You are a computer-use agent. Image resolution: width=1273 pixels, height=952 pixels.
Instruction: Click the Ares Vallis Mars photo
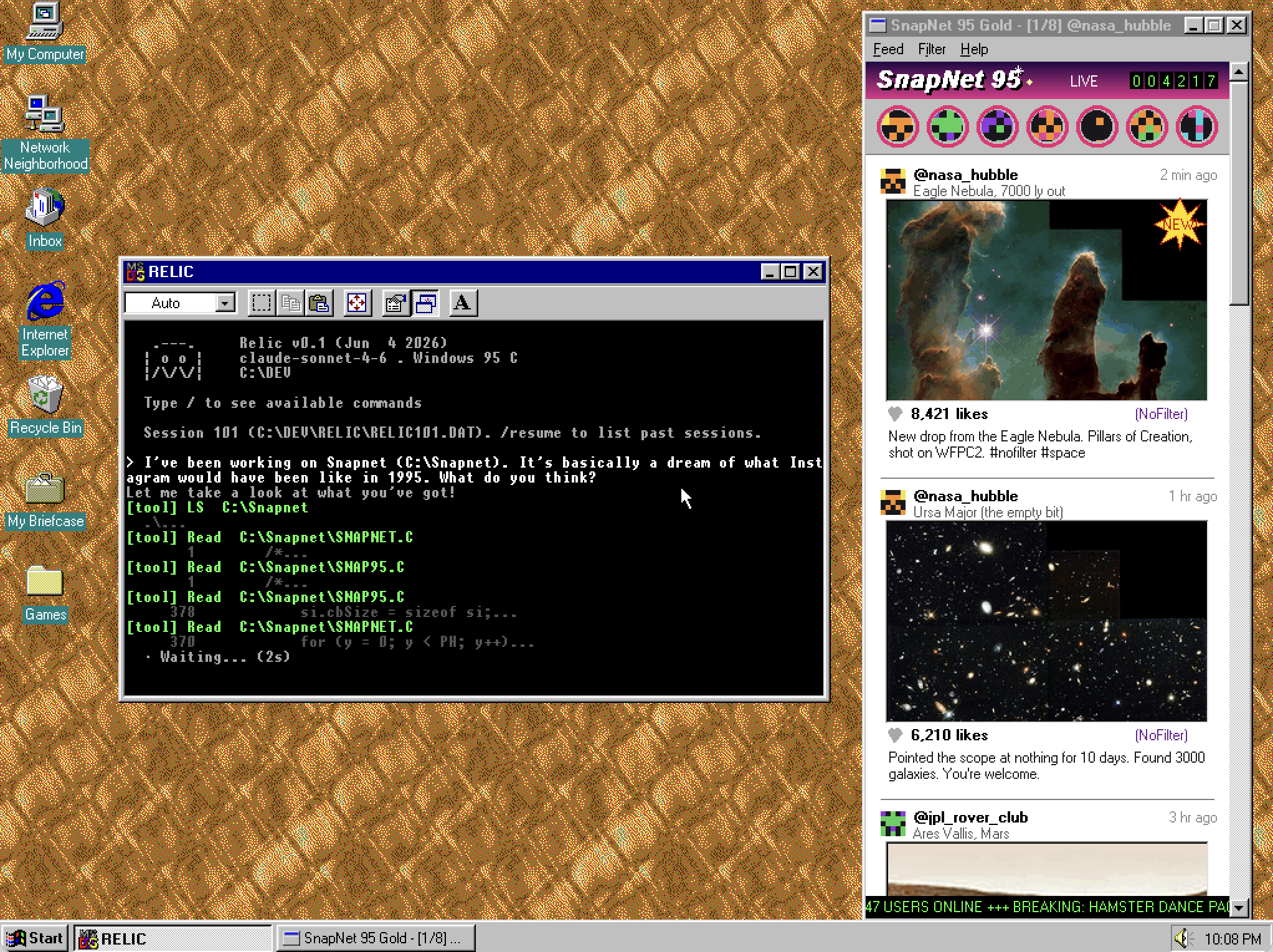tap(1046, 869)
